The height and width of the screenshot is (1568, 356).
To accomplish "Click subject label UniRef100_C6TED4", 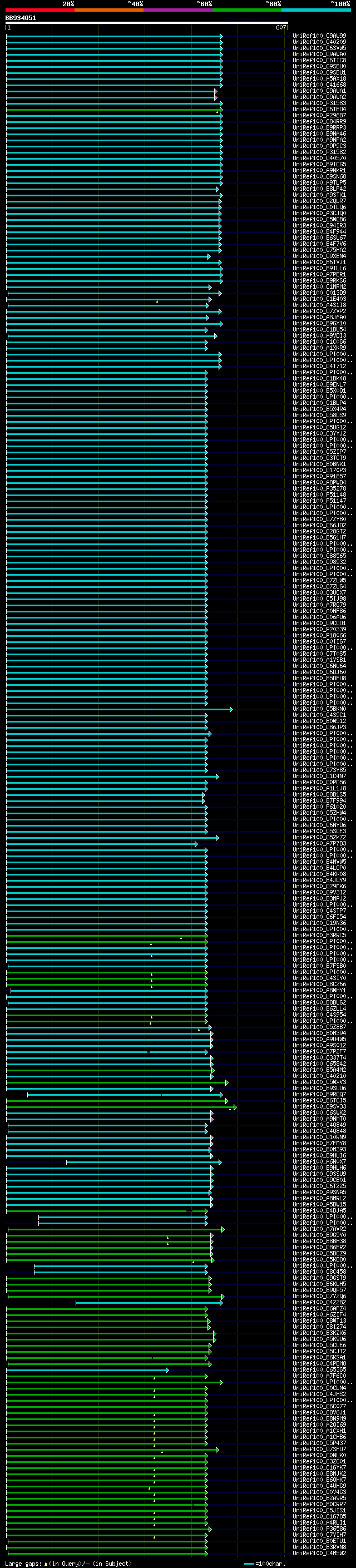I will point(319,109).
